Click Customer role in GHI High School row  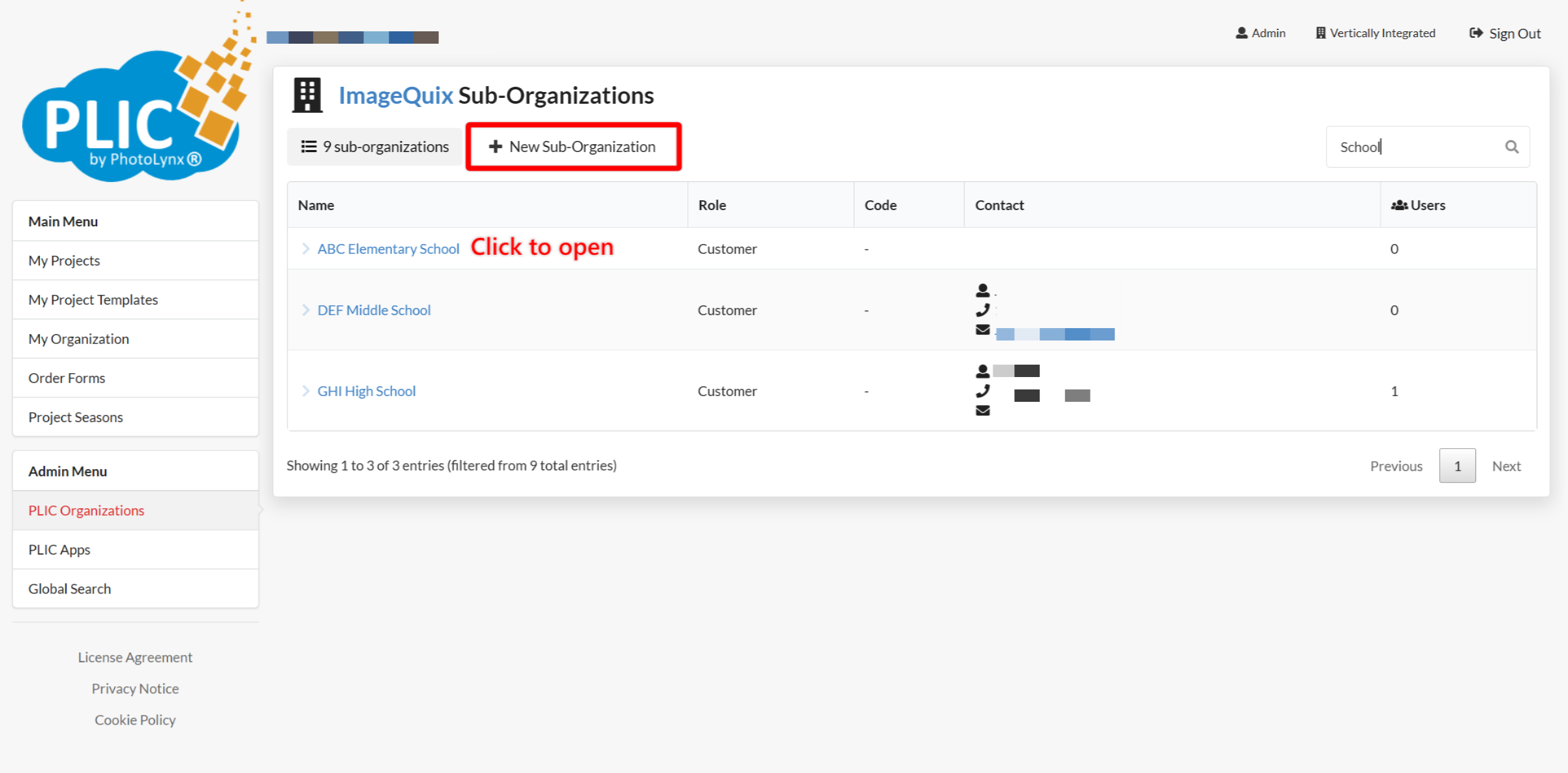point(727,391)
